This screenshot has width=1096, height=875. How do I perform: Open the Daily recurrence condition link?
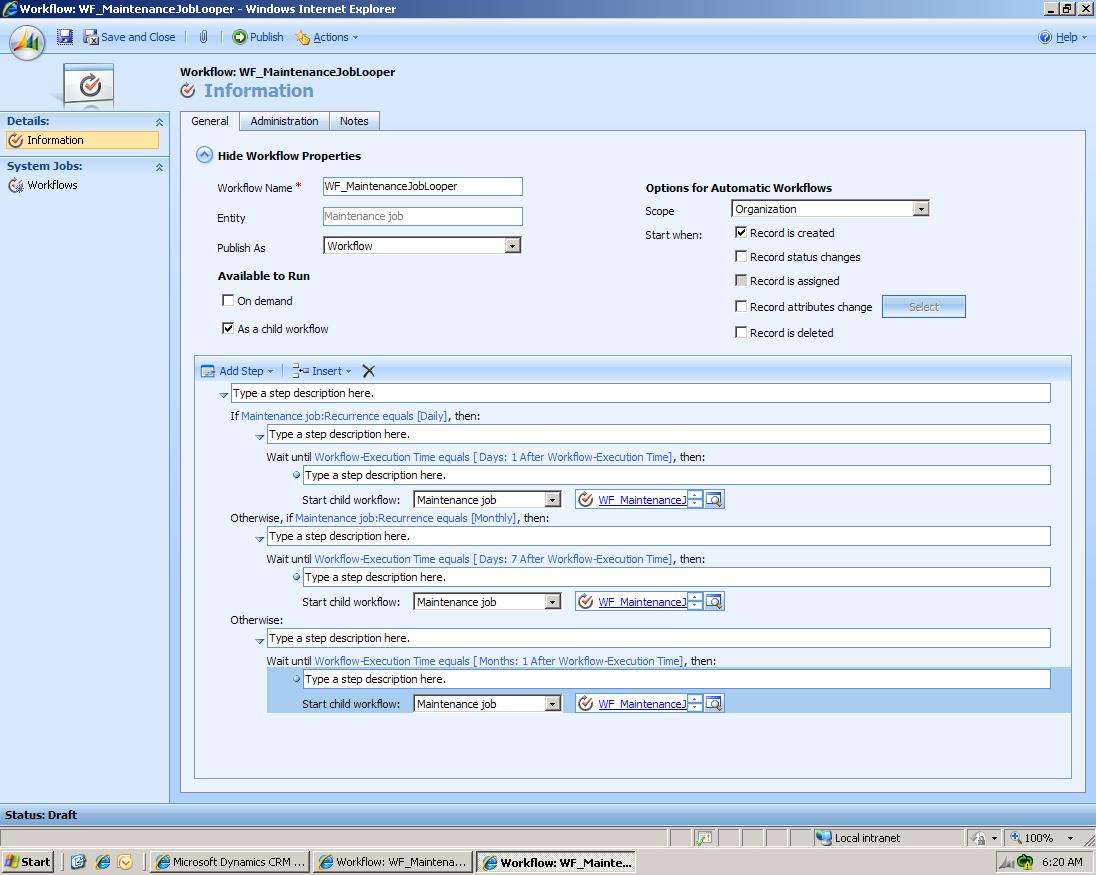tap(345, 416)
